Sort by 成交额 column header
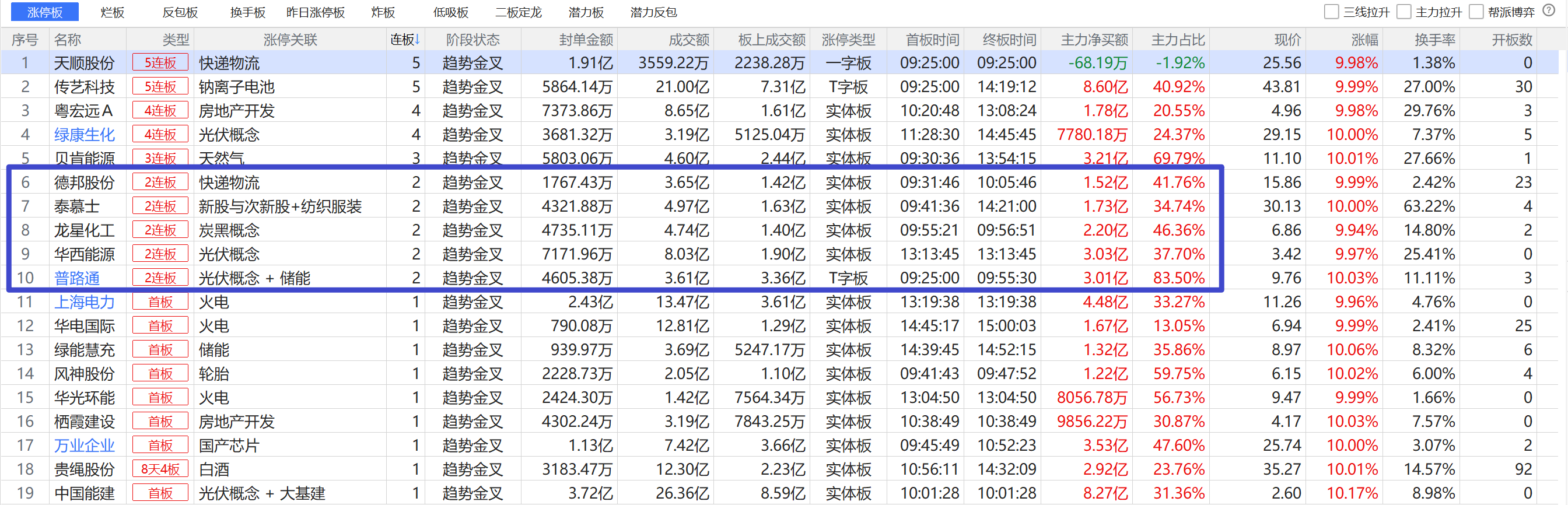 pos(688,40)
